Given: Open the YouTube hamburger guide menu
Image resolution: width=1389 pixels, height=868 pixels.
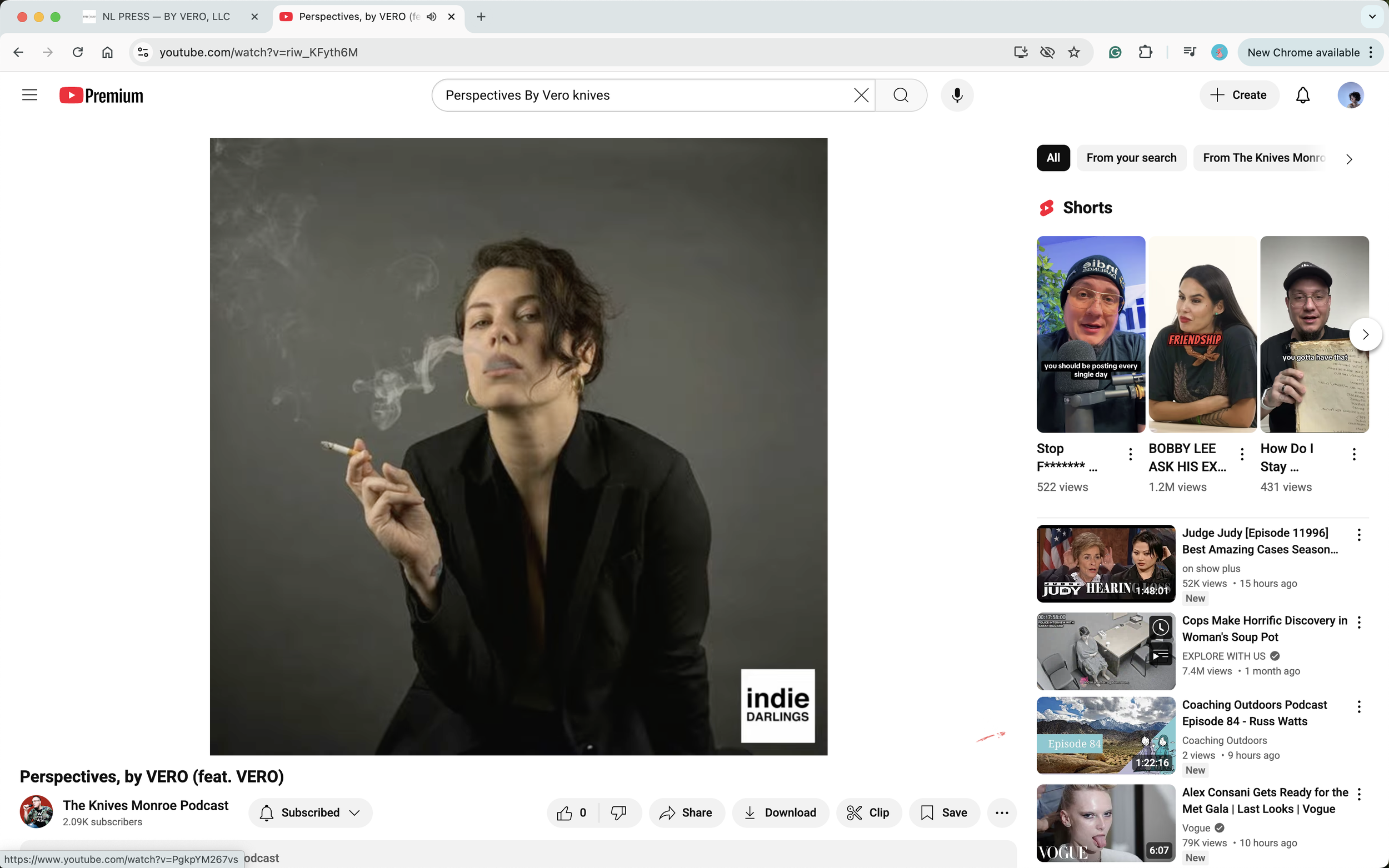Looking at the screenshot, I should (30, 96).
